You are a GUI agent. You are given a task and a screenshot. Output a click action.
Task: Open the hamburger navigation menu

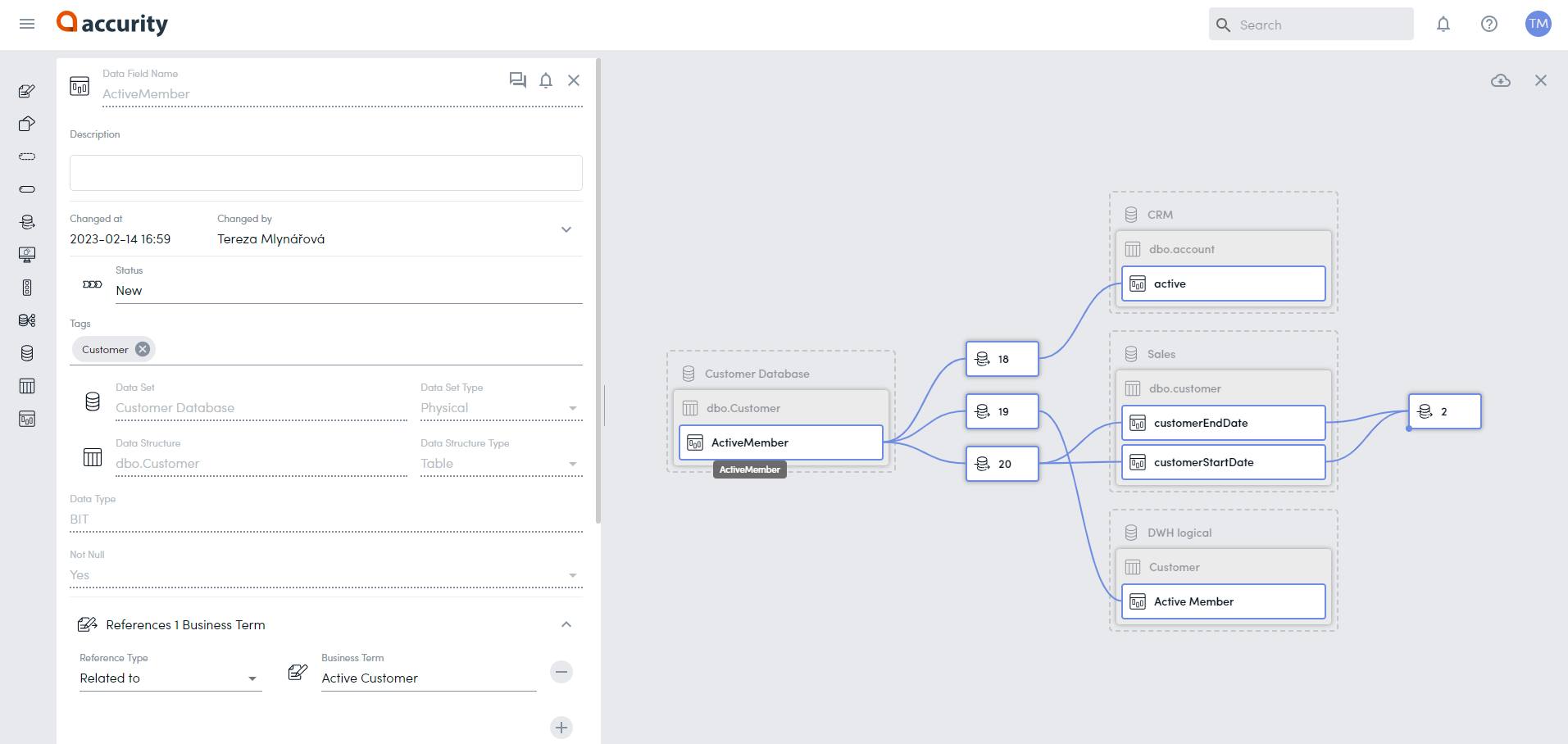[x=27, y=25]
